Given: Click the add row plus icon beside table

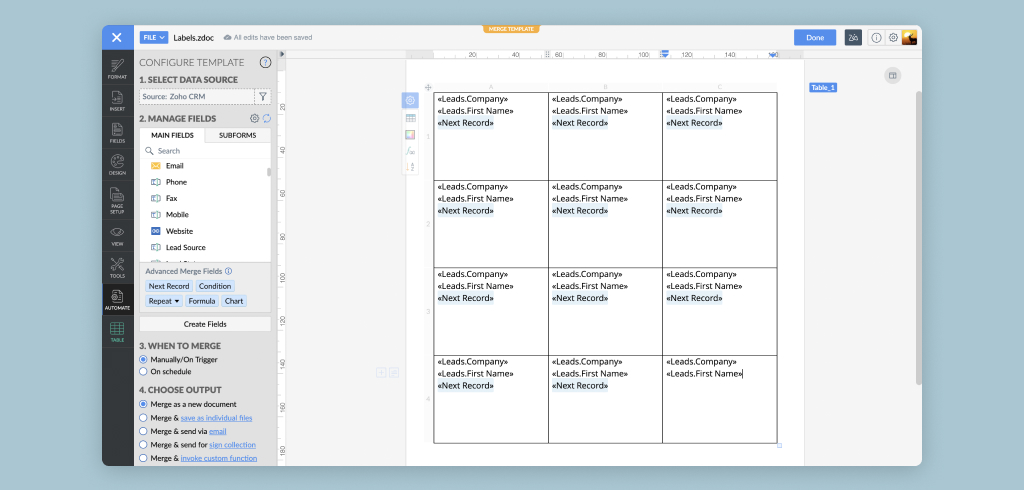Looking at the screenshot, I should (x=381, y=372).
